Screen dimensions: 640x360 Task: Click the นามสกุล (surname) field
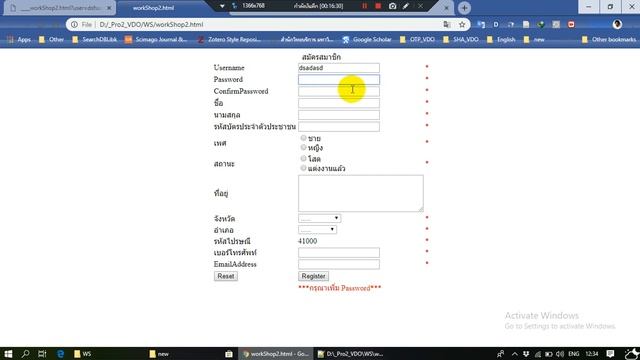[339, 115]
